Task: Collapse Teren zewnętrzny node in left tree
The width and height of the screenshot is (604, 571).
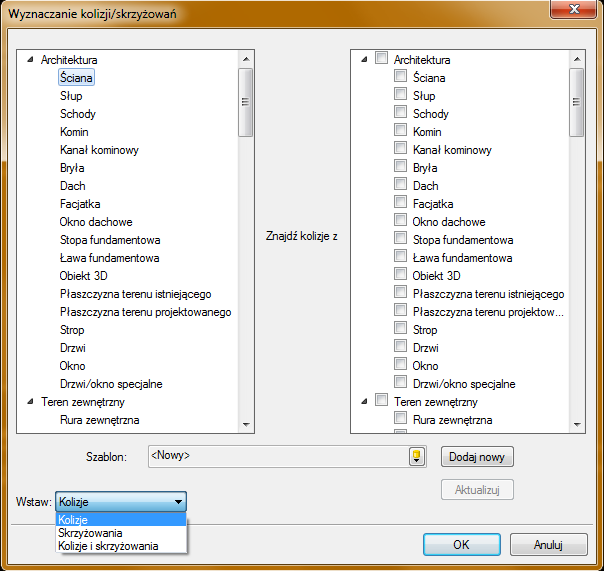Action: click(x=30, y=402)
